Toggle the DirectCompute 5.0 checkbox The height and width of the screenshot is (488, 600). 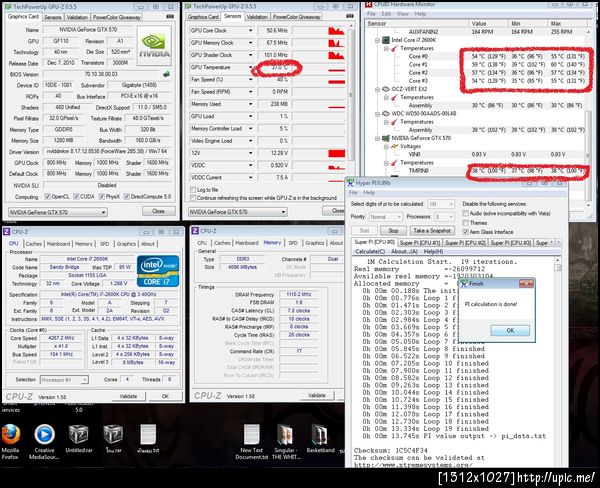pyautogui.click(x=126, y=196)
